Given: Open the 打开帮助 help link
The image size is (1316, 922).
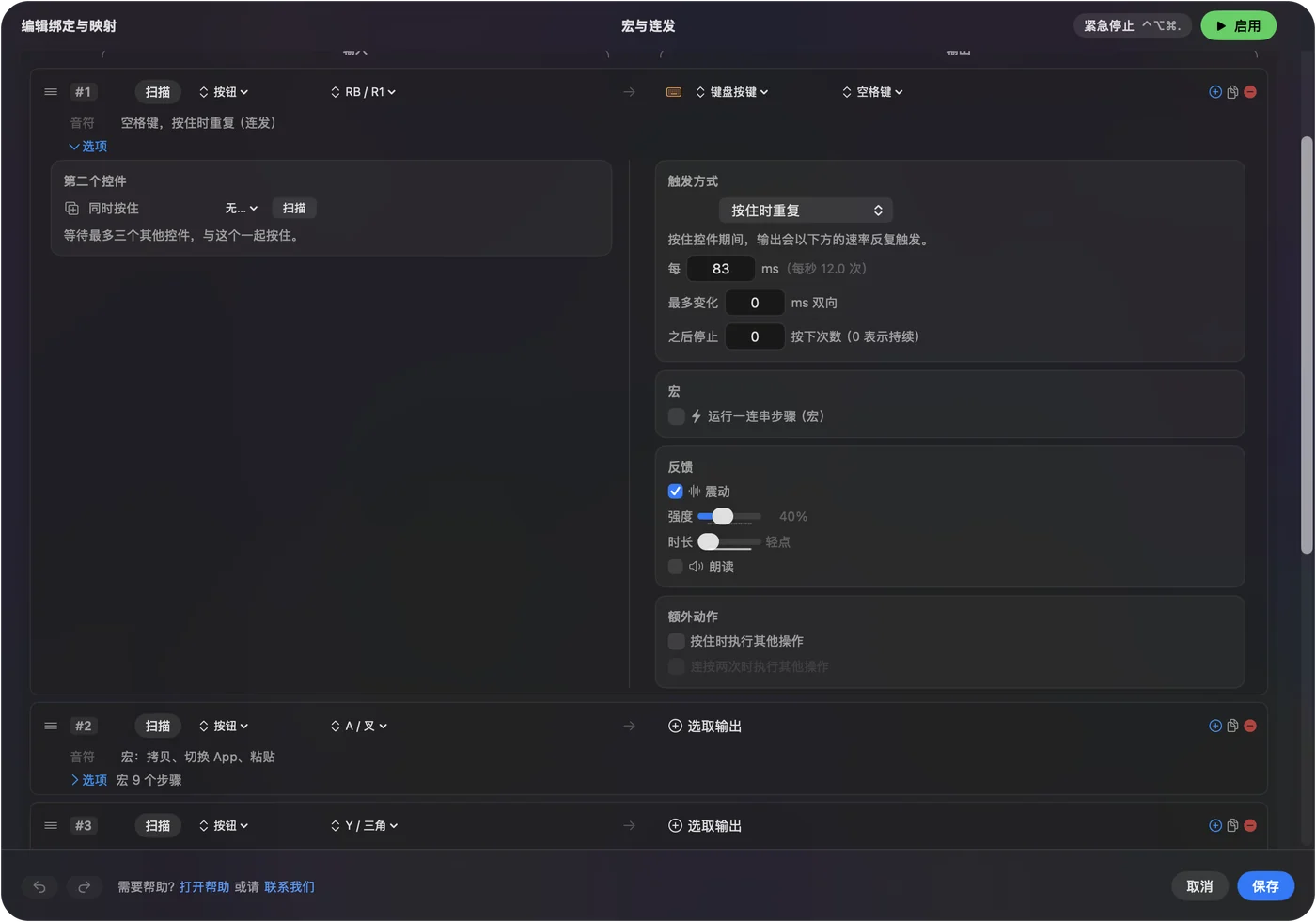Looking at the screenshot, I should point(204,887).
